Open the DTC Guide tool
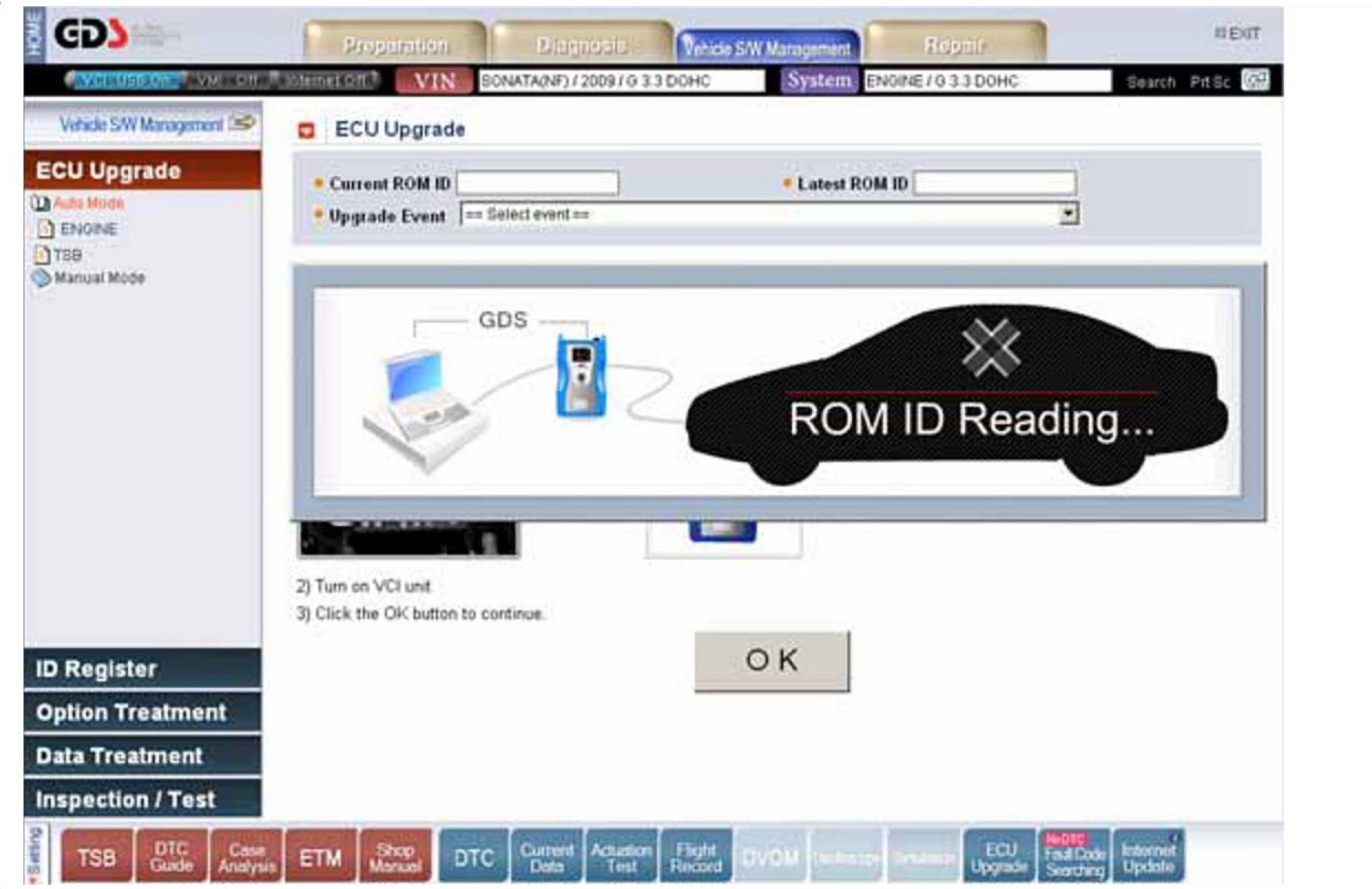Image resolution: width=1372 pixels, height=889 pixels. tap(170, 857)
